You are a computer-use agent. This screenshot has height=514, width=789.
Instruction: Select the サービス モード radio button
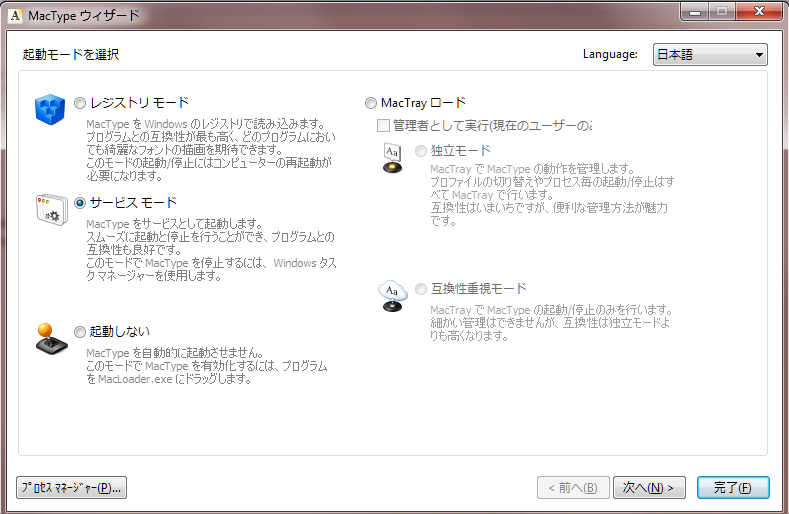click(81, 202)
